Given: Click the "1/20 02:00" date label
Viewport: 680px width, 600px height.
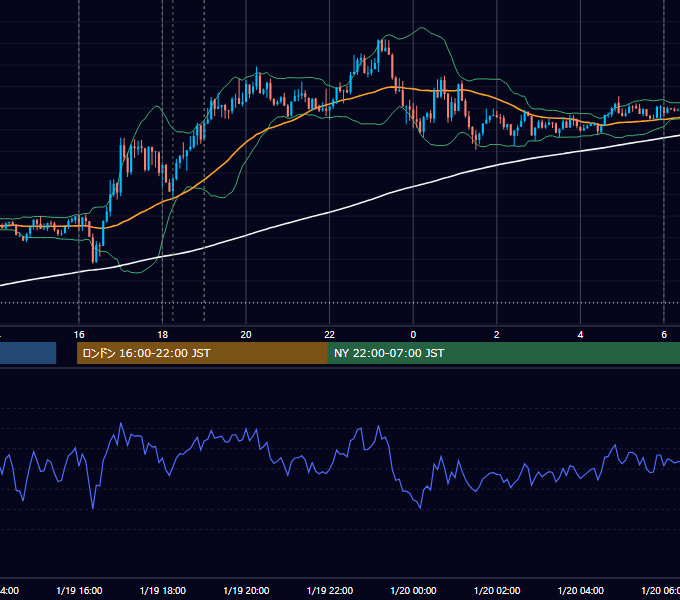Looking at the screenshot, I should pos(497,591).
